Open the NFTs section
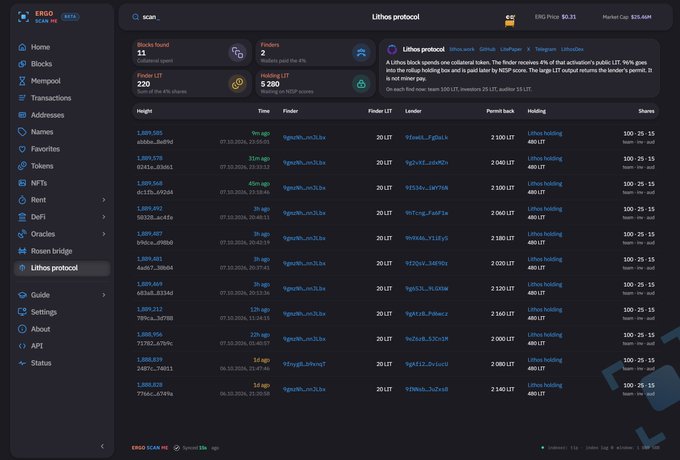Image resolution: width=680 pixels, height=460 pixels. click(x=39, y=183)
